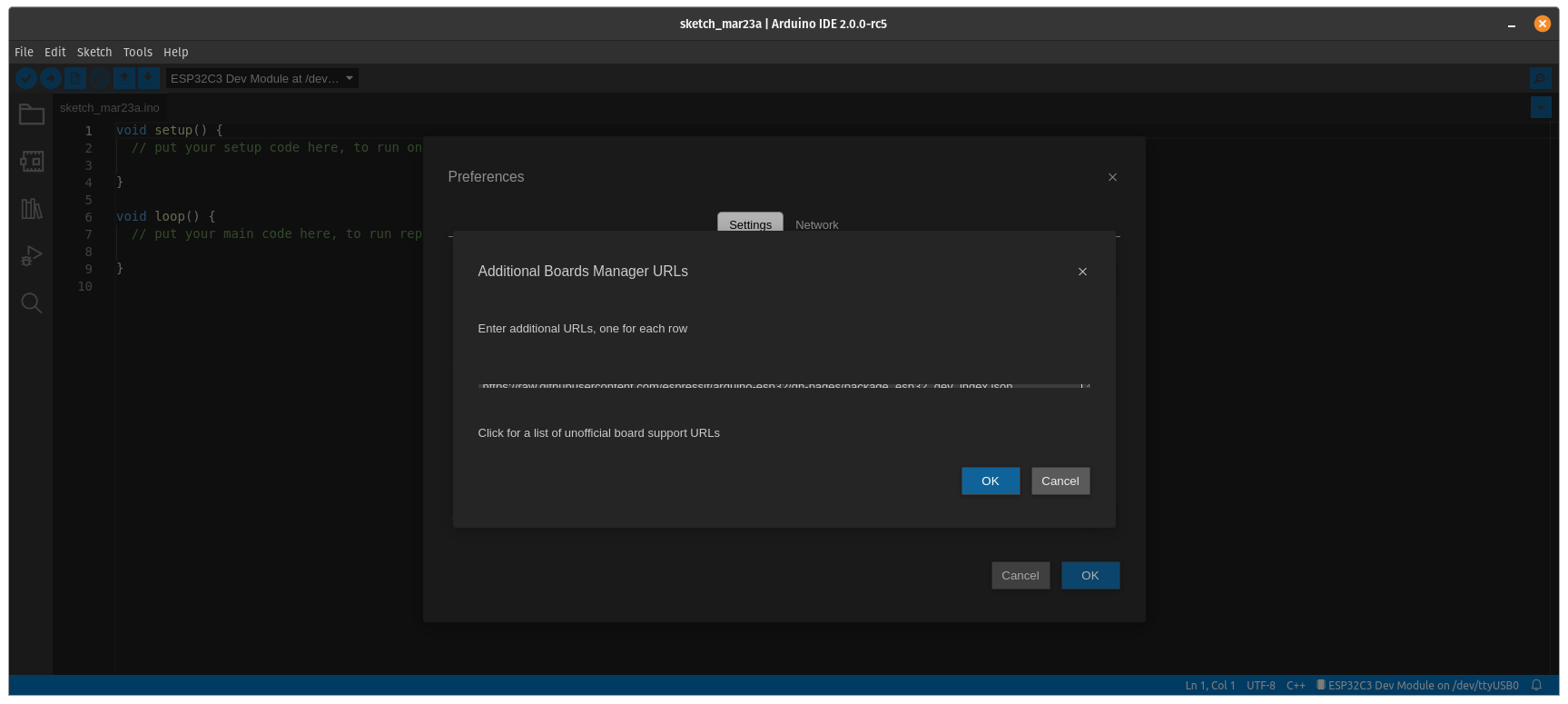Click line number 6 in editor gutter
The image size is (1568, 704).
[x=88, y=217]
